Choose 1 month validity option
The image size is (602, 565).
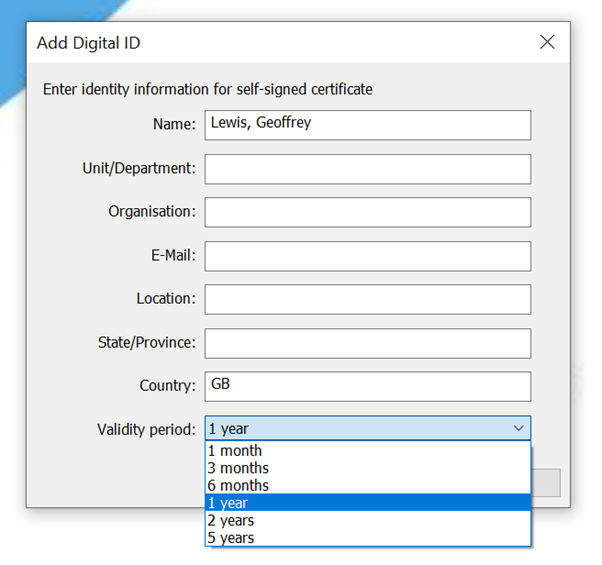pos(368,451)
